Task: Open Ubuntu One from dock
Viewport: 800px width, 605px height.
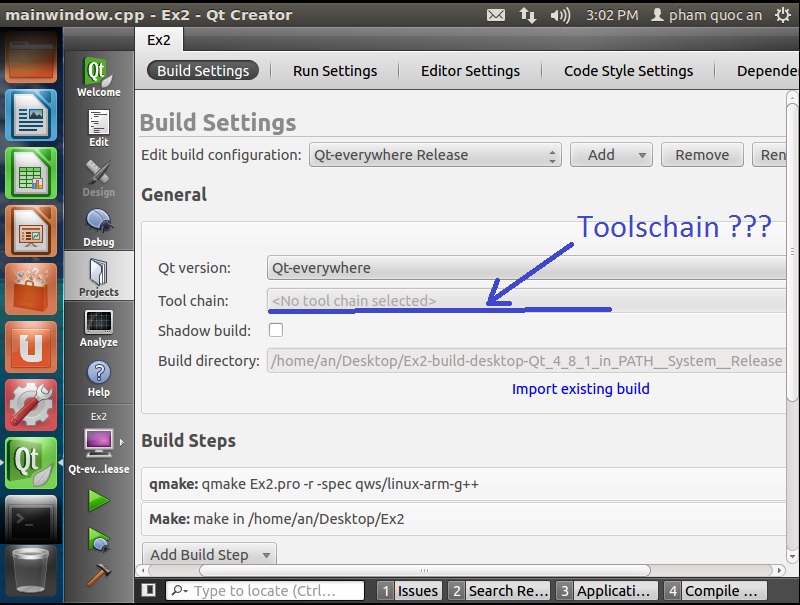Action: click(31, 347)
